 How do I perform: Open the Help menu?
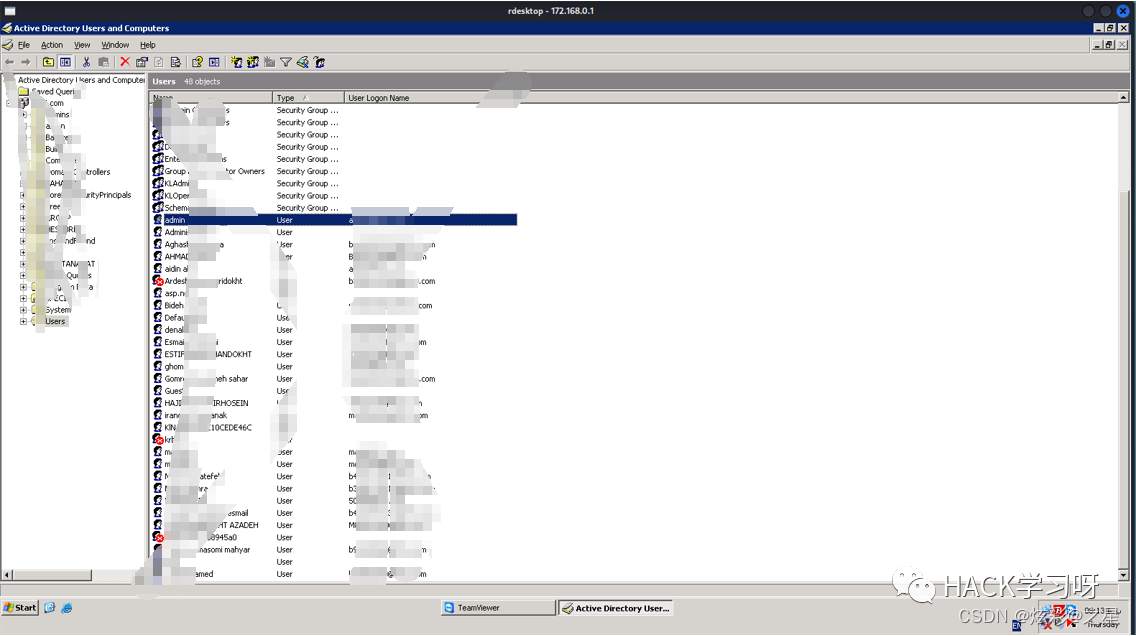148,45
